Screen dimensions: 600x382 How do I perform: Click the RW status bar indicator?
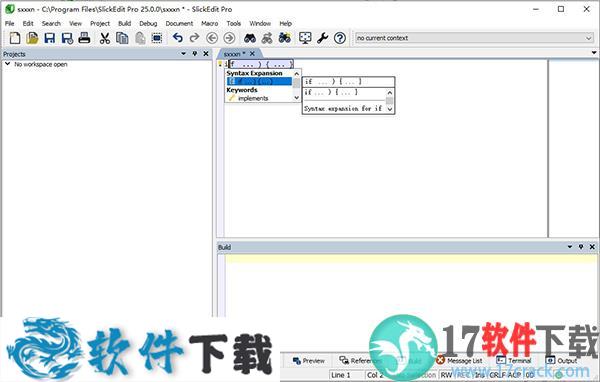pos(446,375)
